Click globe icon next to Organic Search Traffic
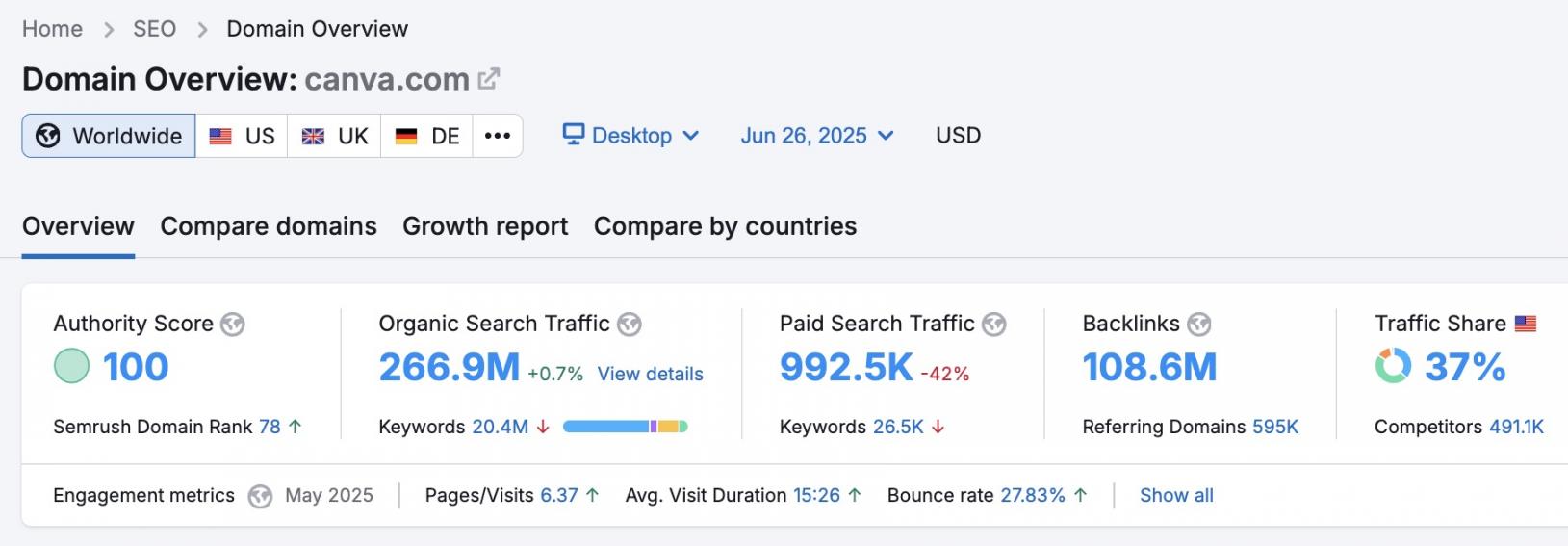The width and height of the screenshot is (1568, 546). 630,325
